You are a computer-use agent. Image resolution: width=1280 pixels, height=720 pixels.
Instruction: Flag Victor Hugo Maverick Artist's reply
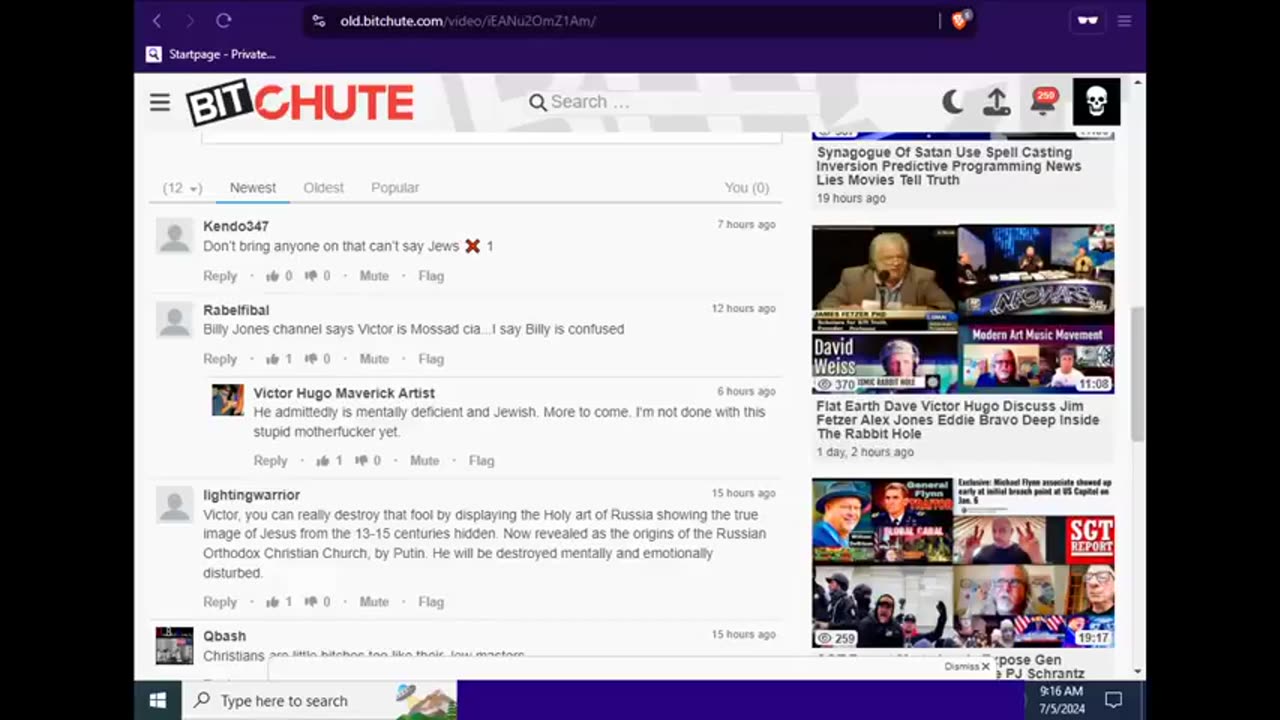pyautogui.click(x=482, y=461)
